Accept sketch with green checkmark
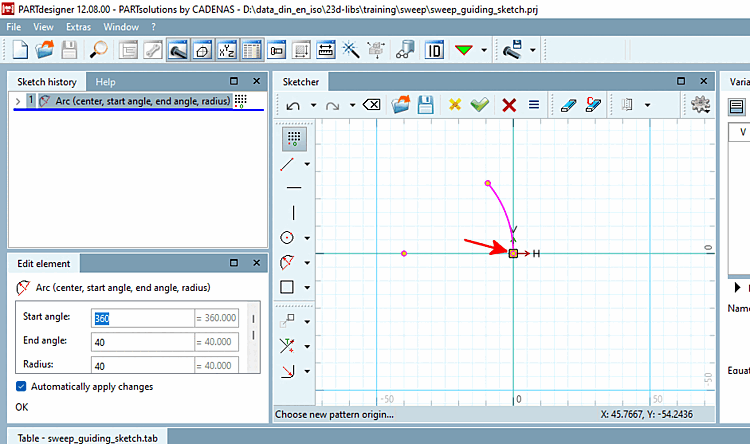750x444 pixels. click(479, 104)
